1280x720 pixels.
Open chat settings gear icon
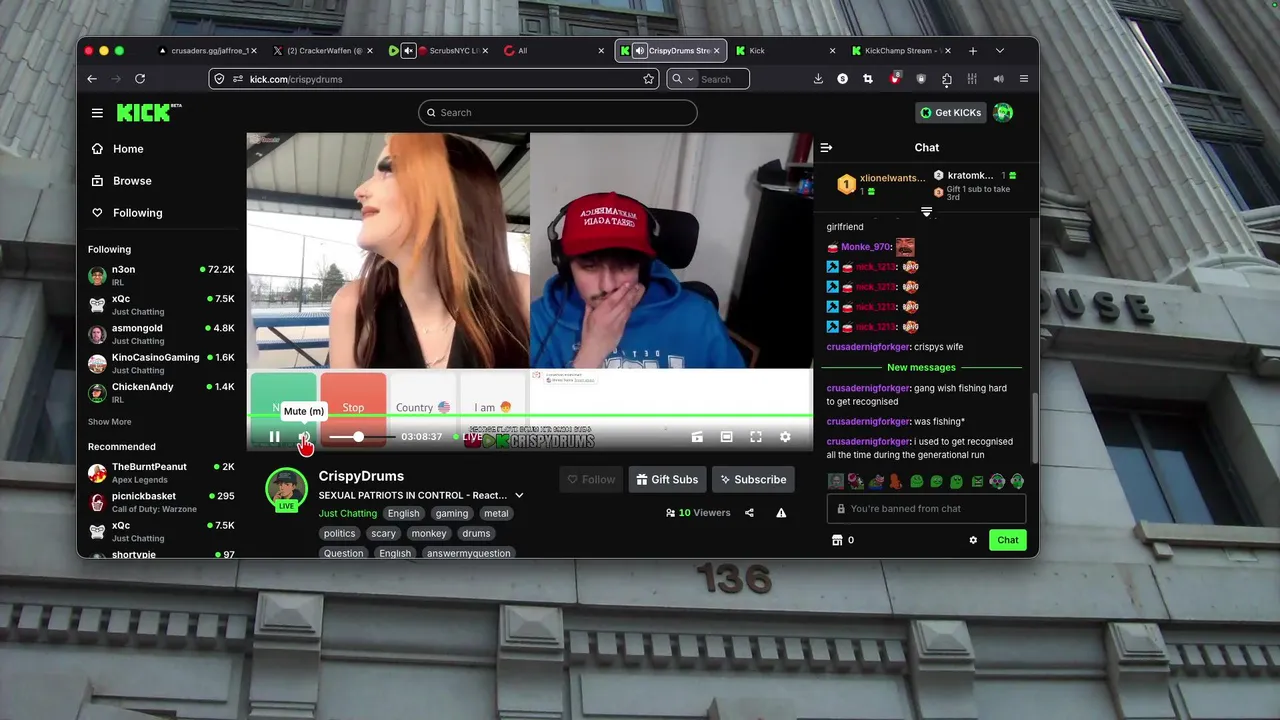pos(973,540)
